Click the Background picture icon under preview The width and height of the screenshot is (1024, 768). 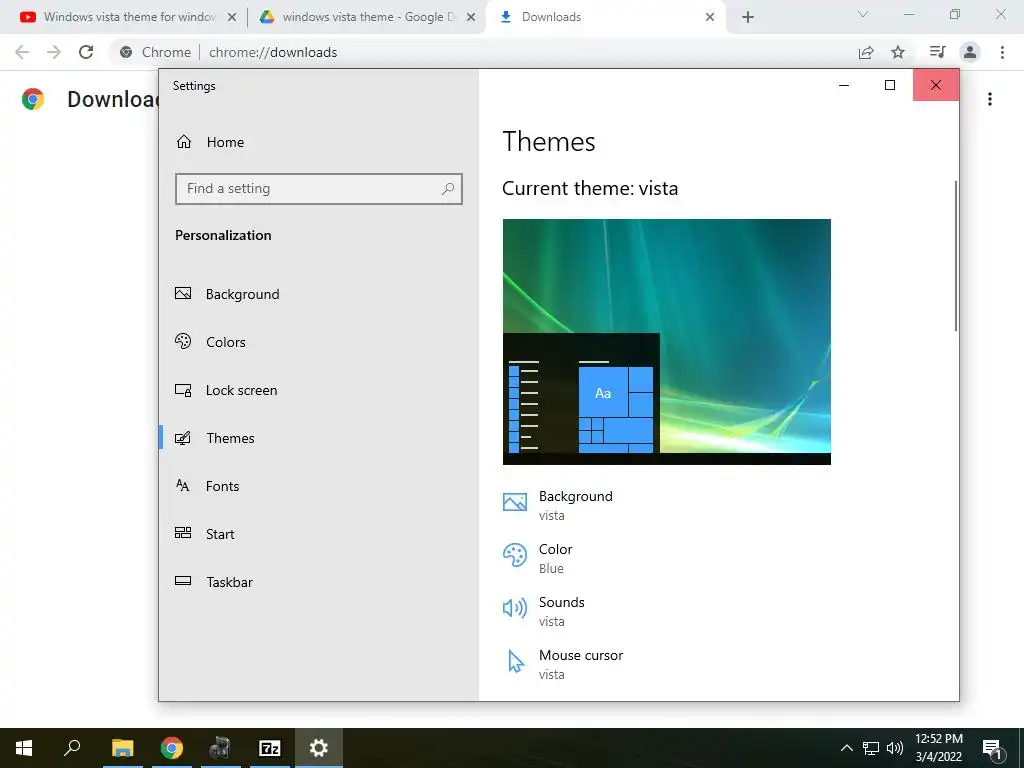[x=515, y=502]
